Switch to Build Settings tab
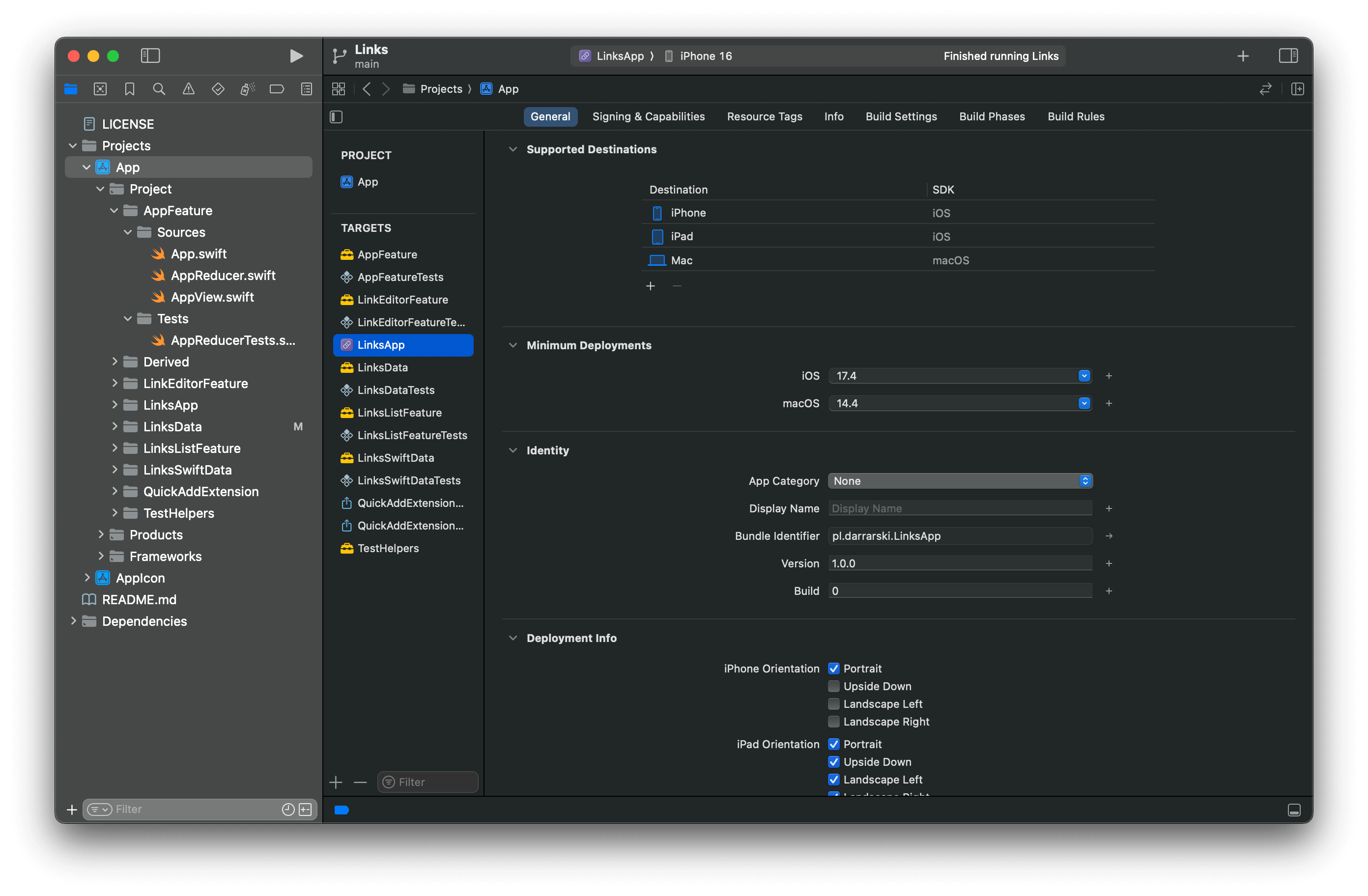The width and height of the screenshot is (1368, 896). [901, 117]
